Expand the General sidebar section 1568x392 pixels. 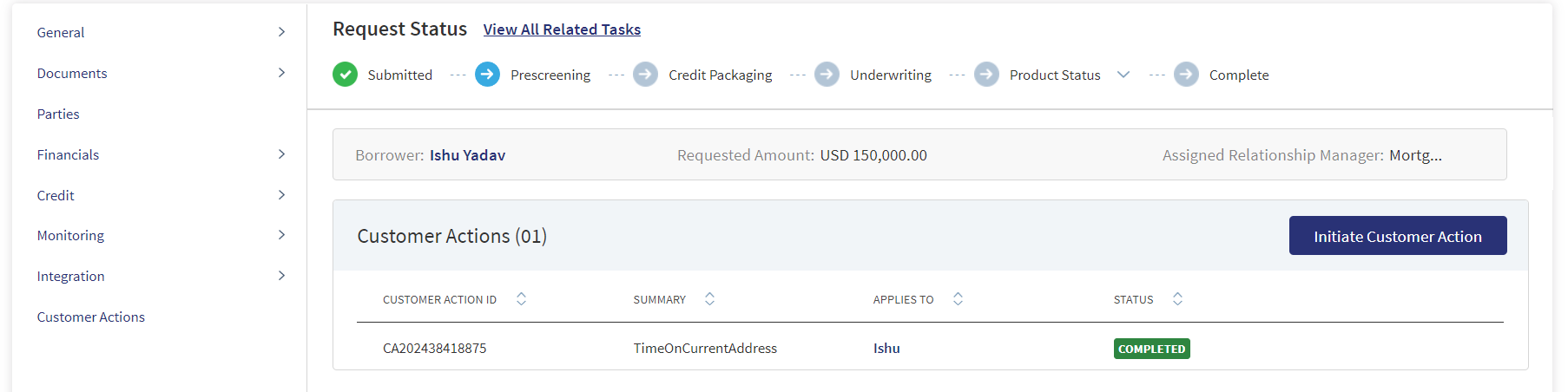(x=281, y=32)
